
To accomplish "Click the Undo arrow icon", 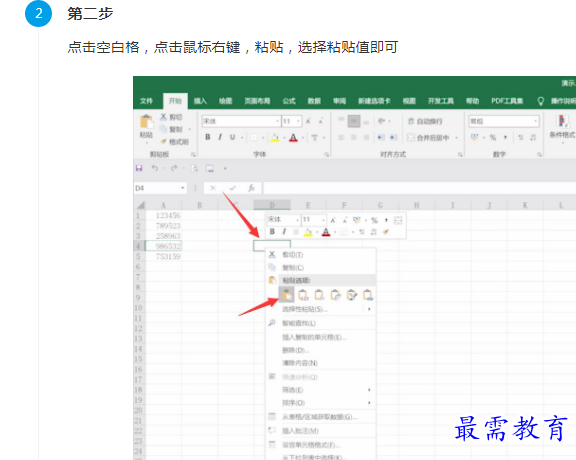I will (155, 168).
